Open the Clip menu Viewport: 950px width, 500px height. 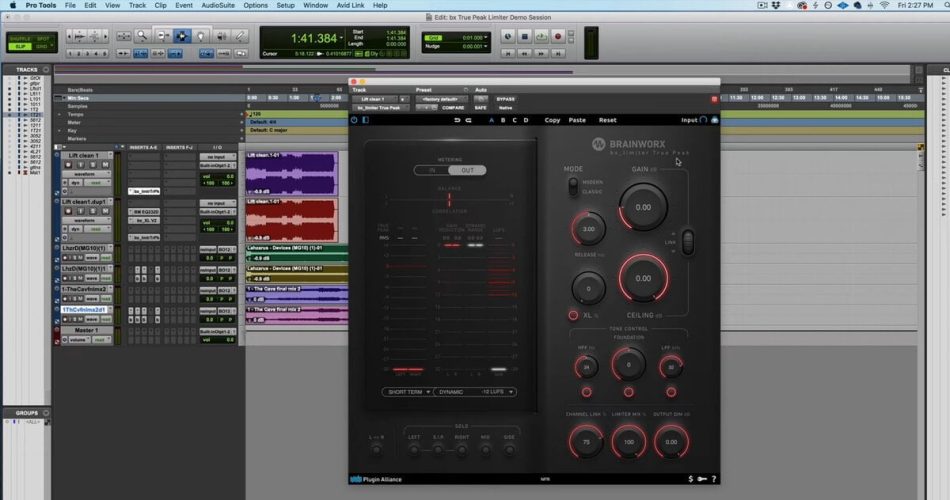[161, 5]
